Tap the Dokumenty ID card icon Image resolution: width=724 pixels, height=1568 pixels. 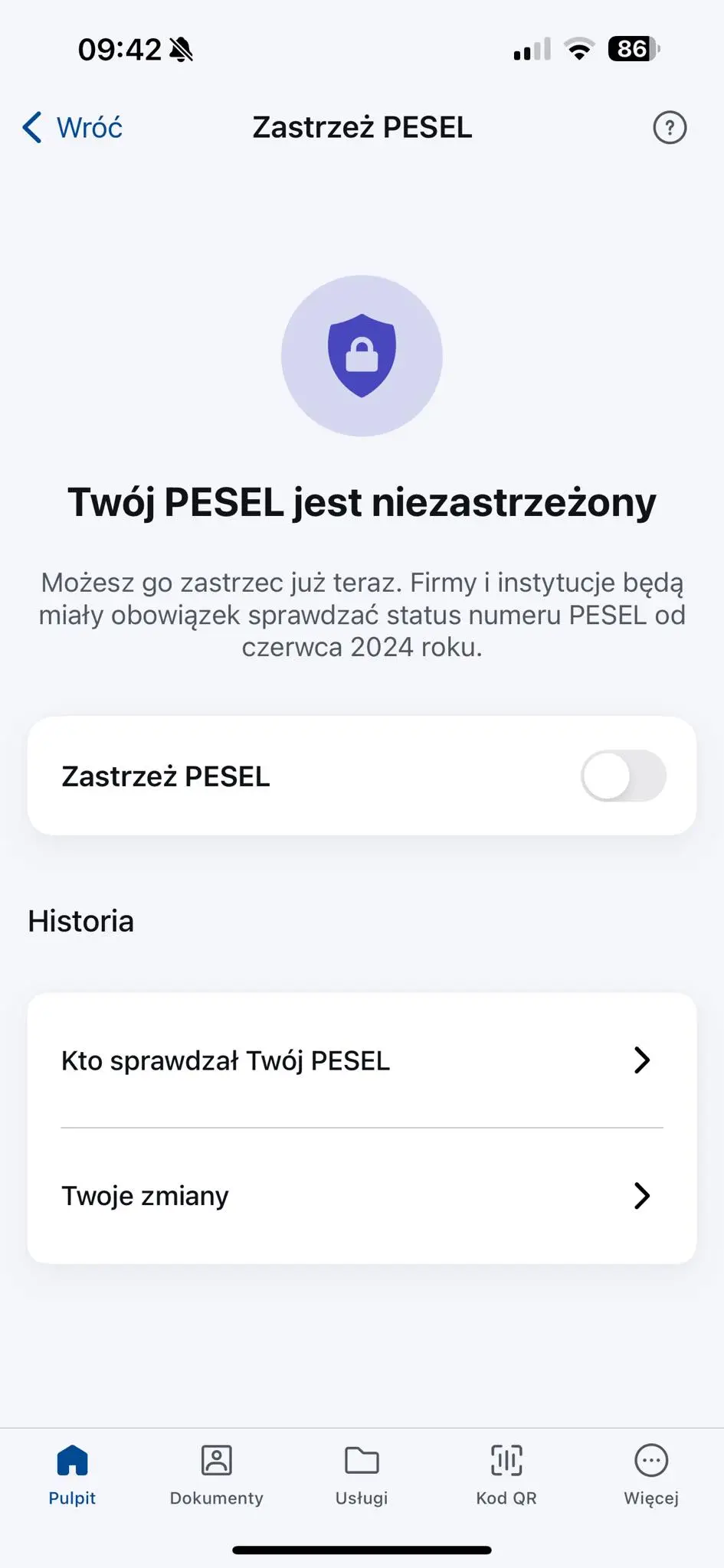[217, 1460]
